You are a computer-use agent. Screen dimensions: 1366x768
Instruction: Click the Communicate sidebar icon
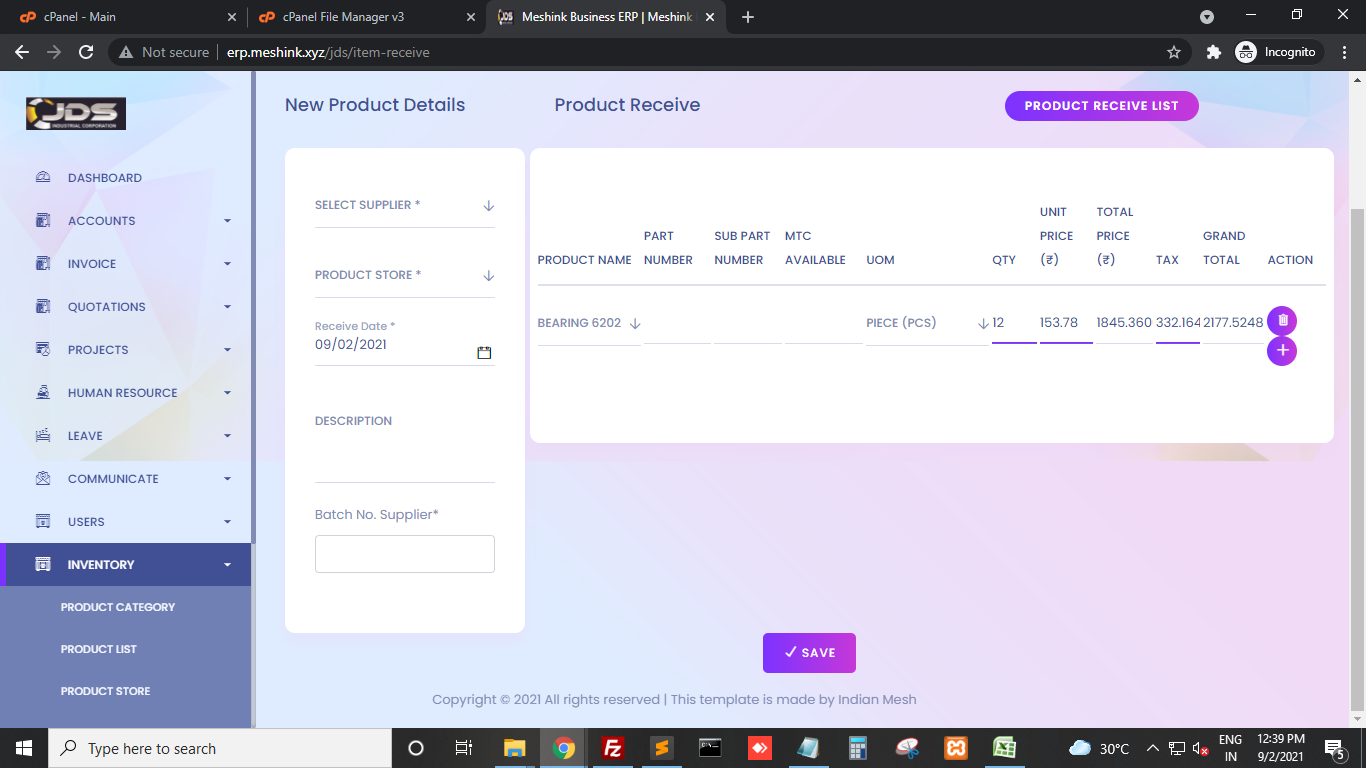click(43, 479)
